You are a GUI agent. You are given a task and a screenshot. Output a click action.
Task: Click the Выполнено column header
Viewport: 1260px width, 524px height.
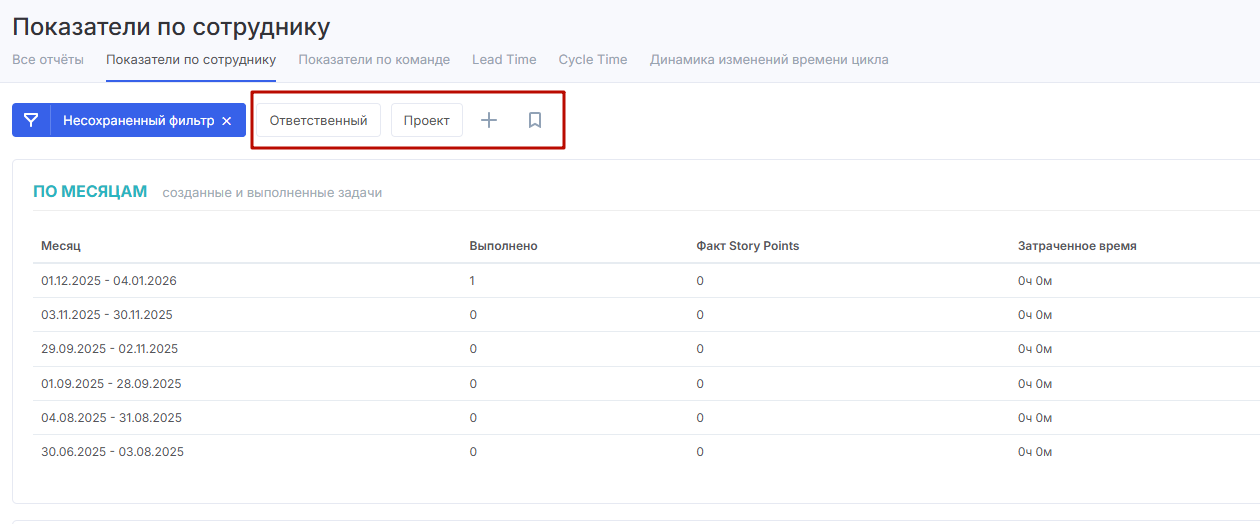(503, 246)
